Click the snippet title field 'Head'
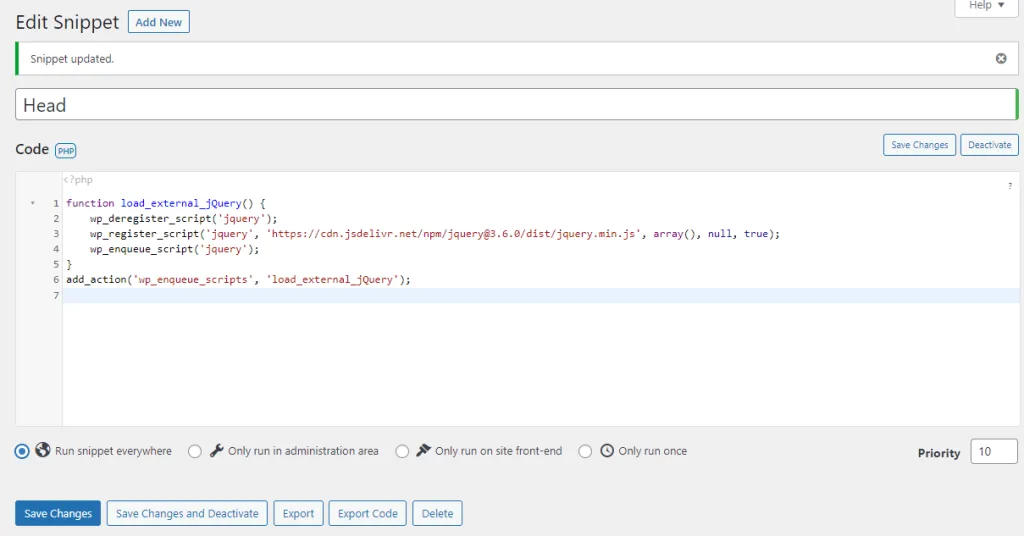 point(515,105)
